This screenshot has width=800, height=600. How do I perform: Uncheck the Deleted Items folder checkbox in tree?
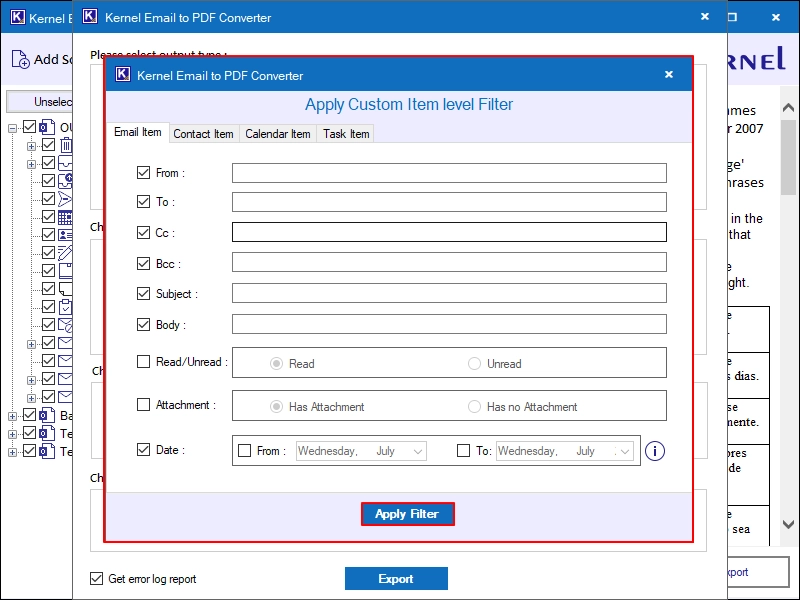(x=48, y=144)
